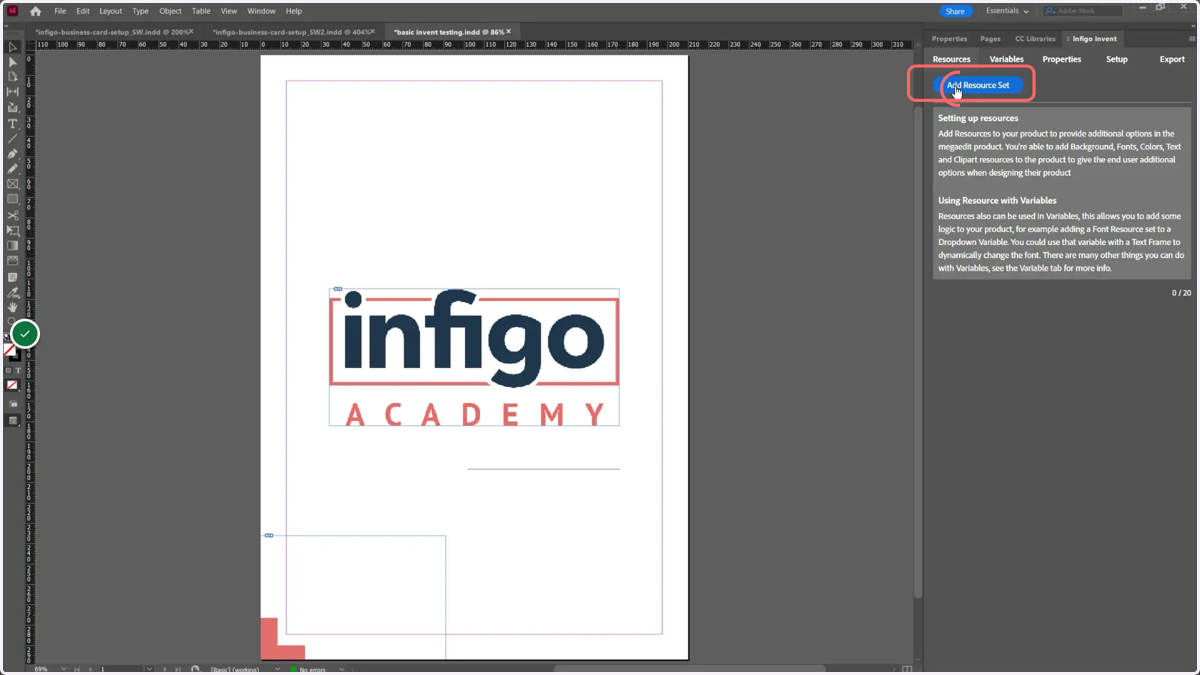Switch to the Resources tab
Screen dimensions: 1200x675
951,59
